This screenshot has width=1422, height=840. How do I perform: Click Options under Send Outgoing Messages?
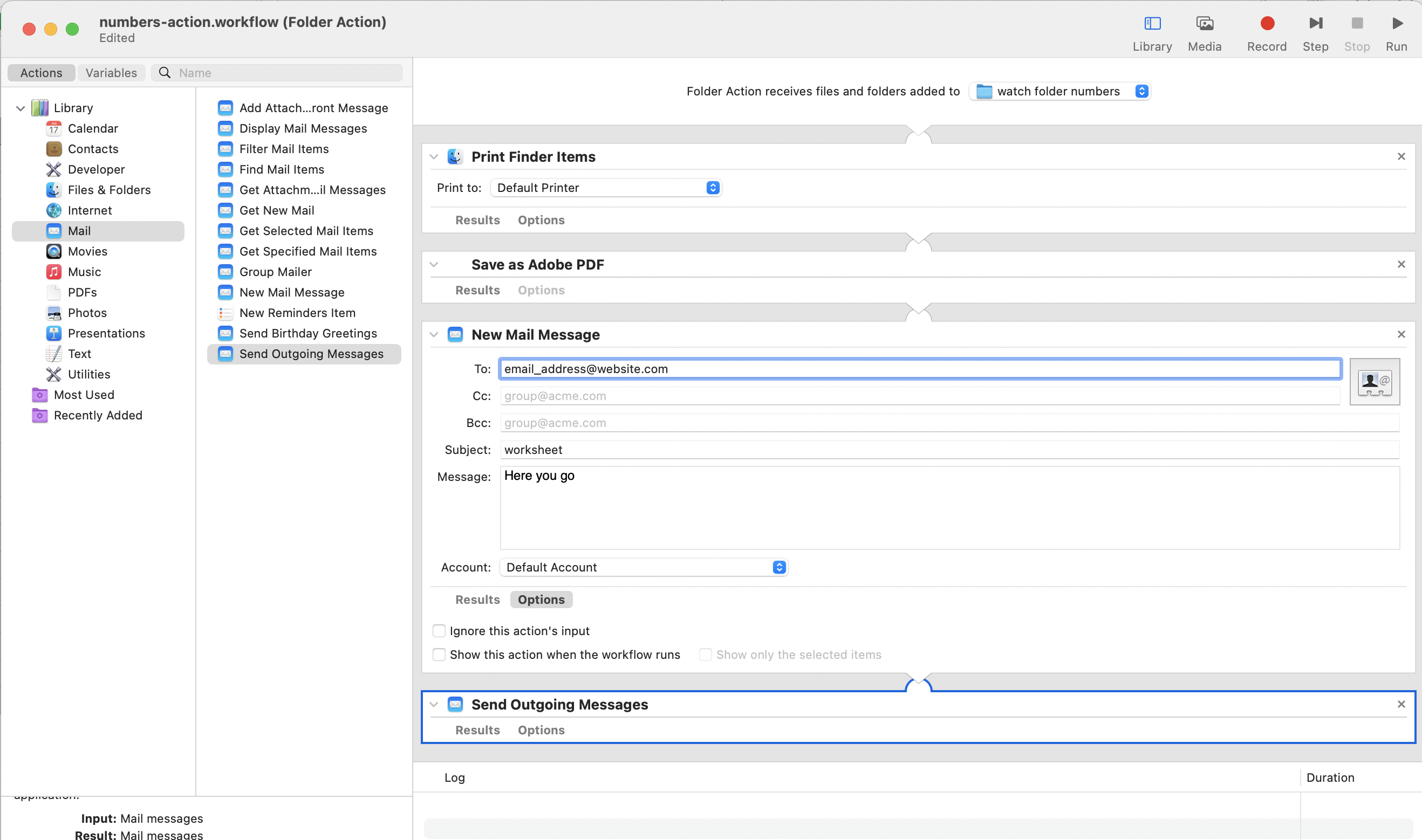coord(540,729)
